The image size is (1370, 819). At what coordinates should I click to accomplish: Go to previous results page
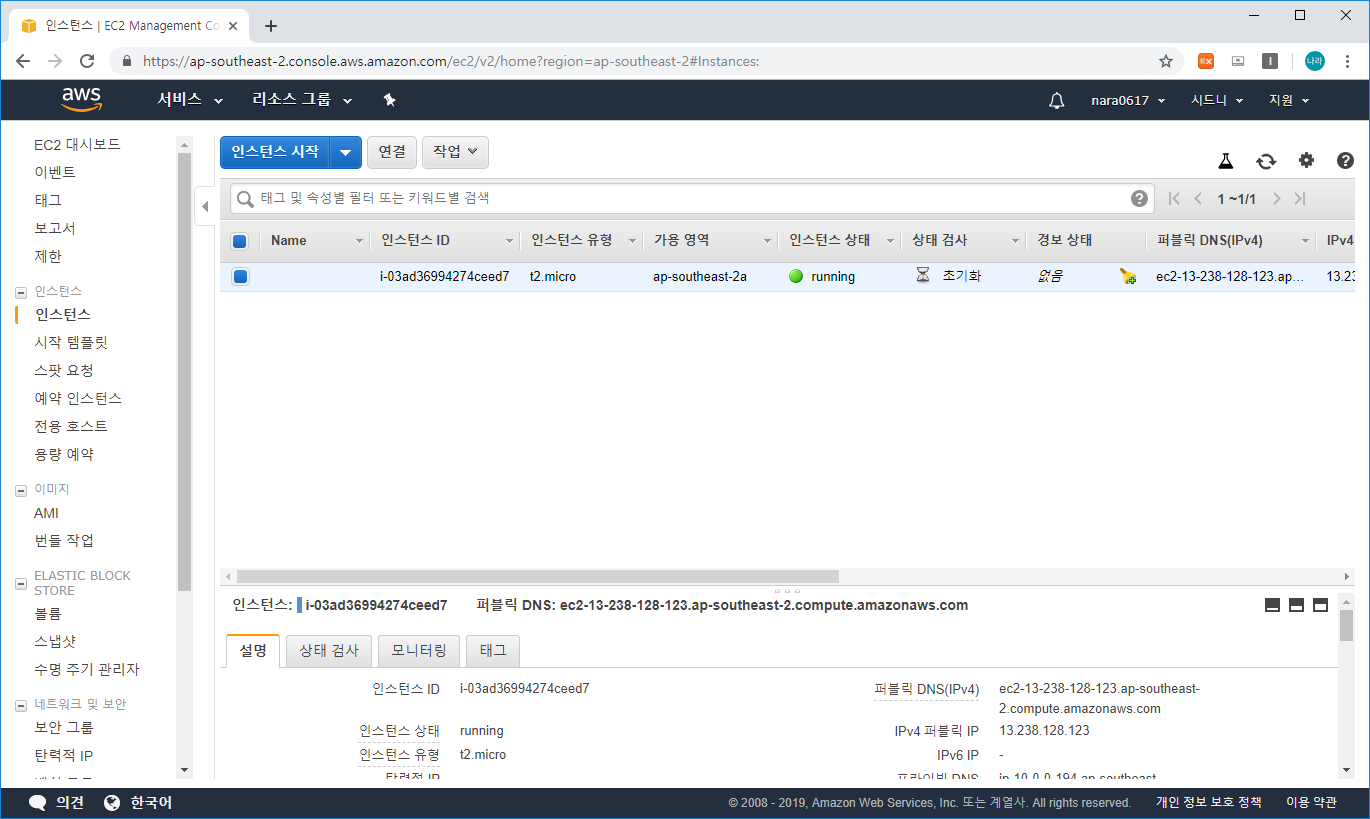(x=1198, y=198)
